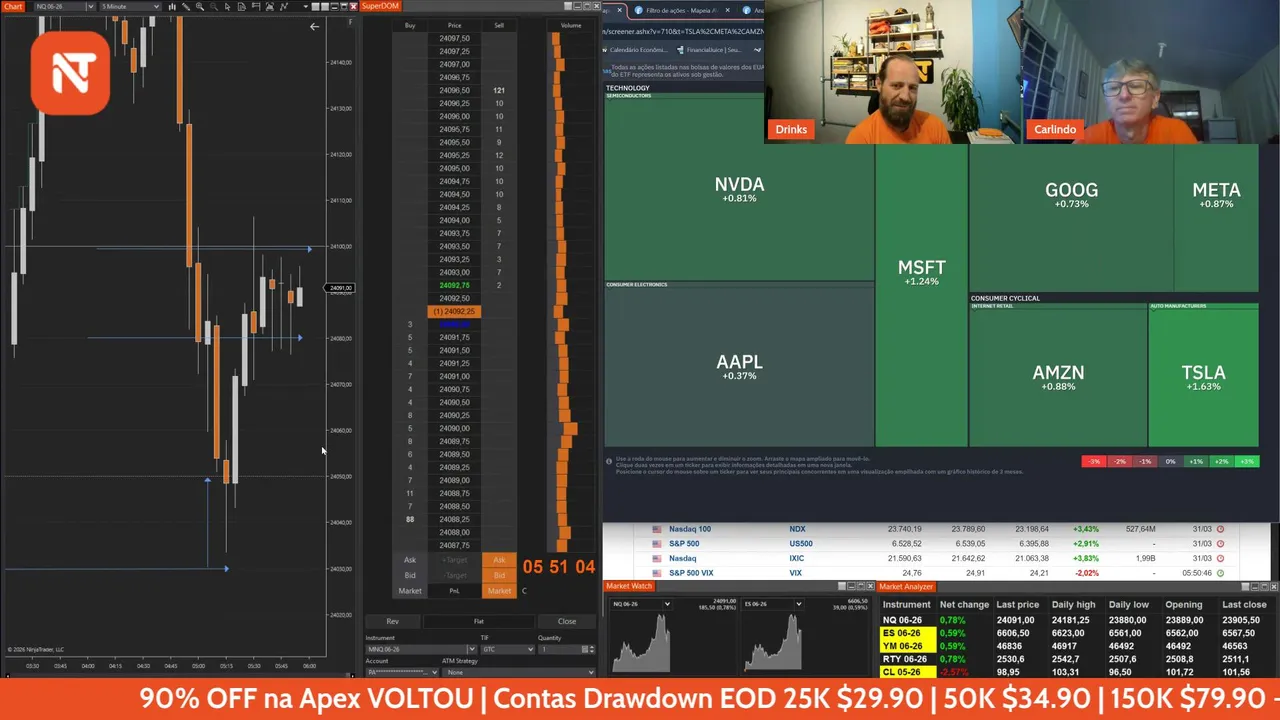The width and height of the screenshot is (1280, 720).
Task: Toggle the Chart Trader icon
Action: coord(256,7)
